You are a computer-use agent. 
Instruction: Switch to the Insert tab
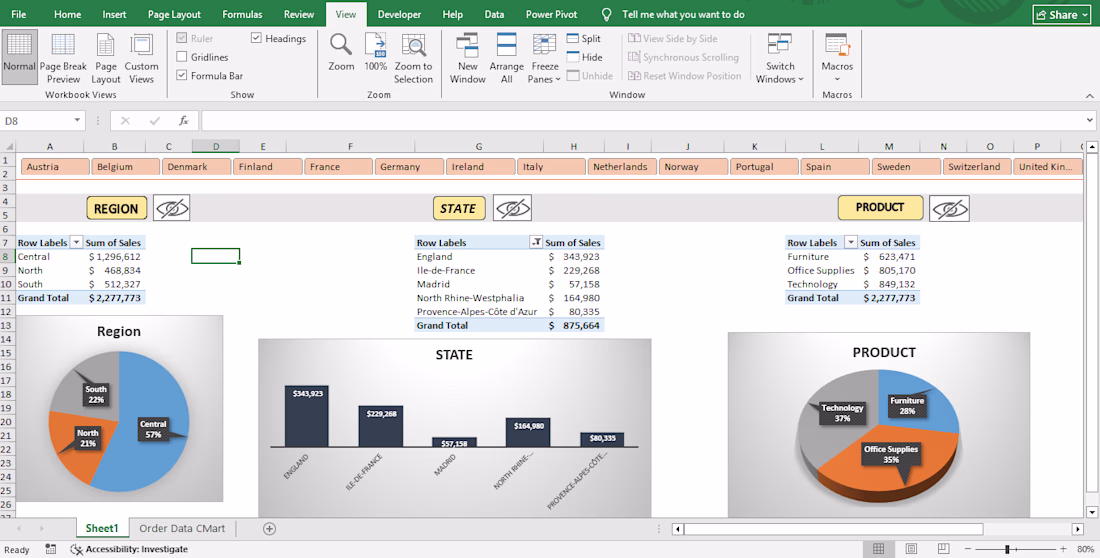114,14
